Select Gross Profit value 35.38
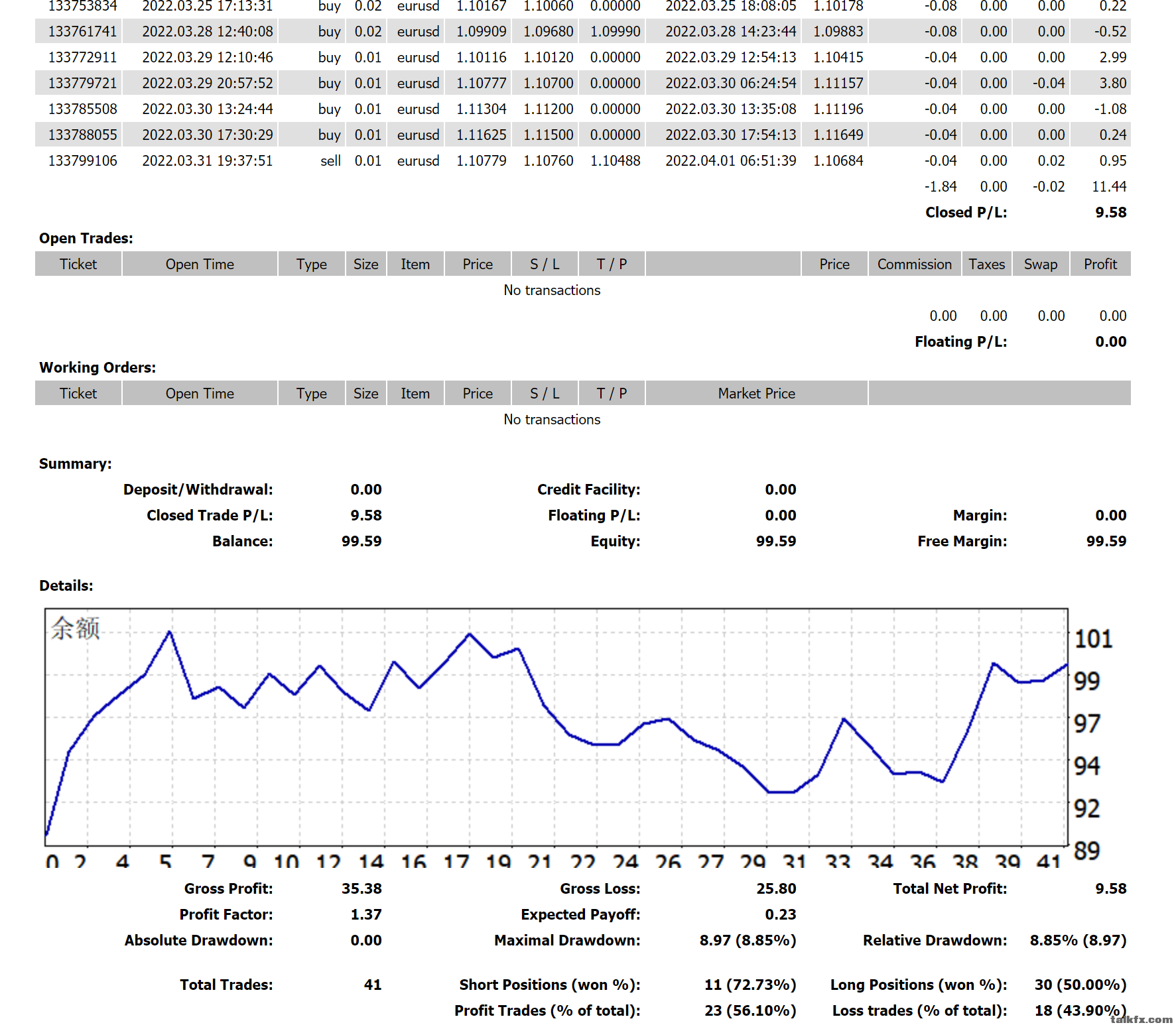 pos(361,888)
